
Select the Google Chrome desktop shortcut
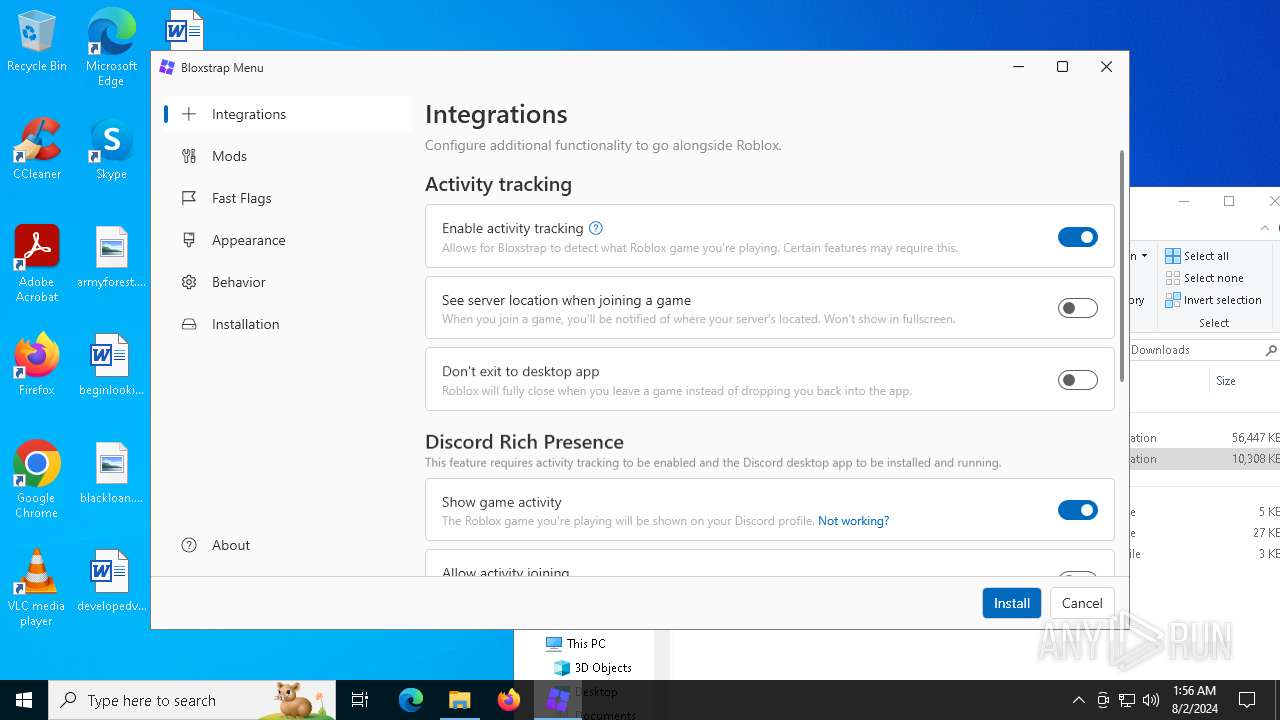pyautogui.click(x=37, y=480)
